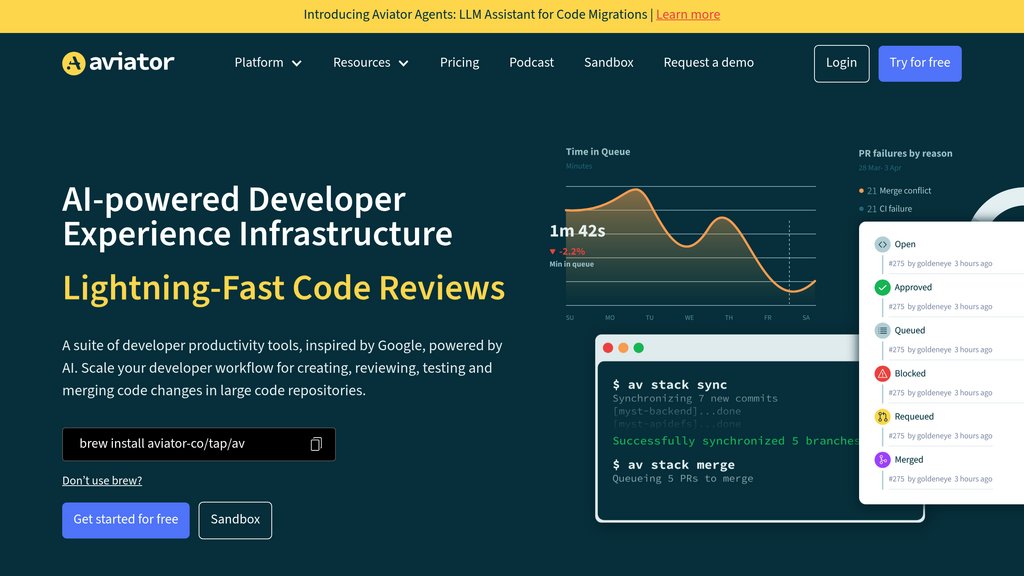Follow the Learn more banner link

(x=688, y=15)
